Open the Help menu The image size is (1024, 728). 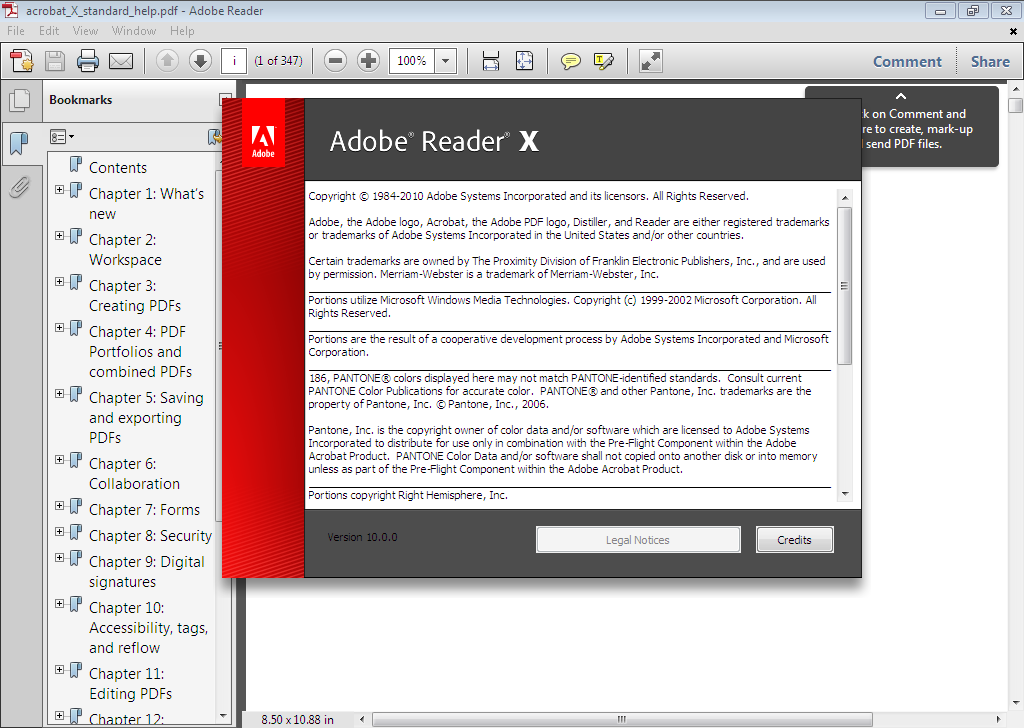tap(185, 31)
